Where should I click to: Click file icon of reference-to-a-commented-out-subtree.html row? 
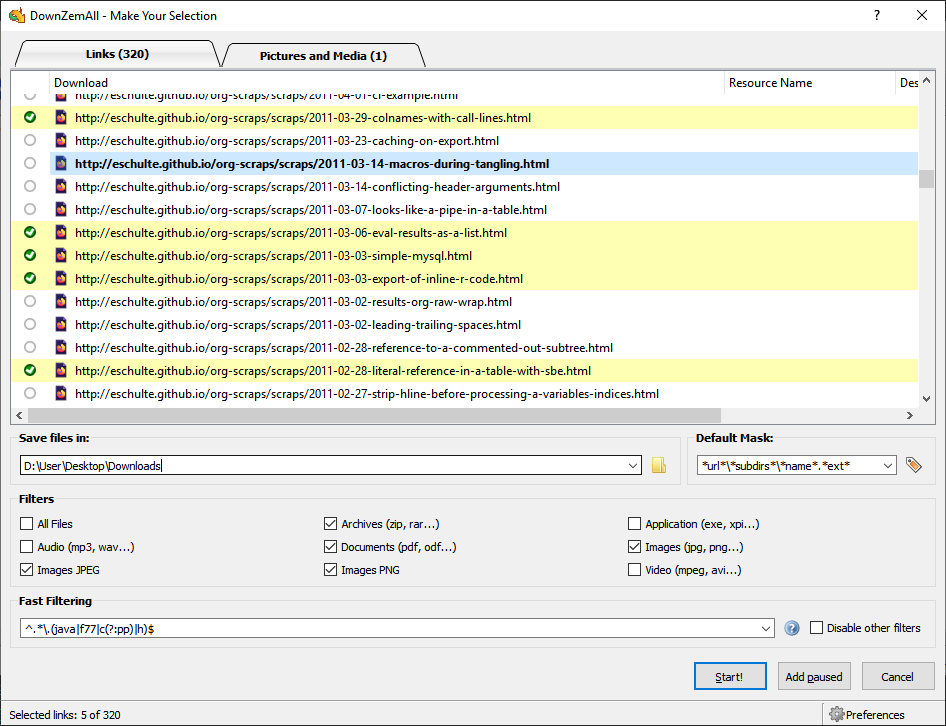[x=61, y=347]
